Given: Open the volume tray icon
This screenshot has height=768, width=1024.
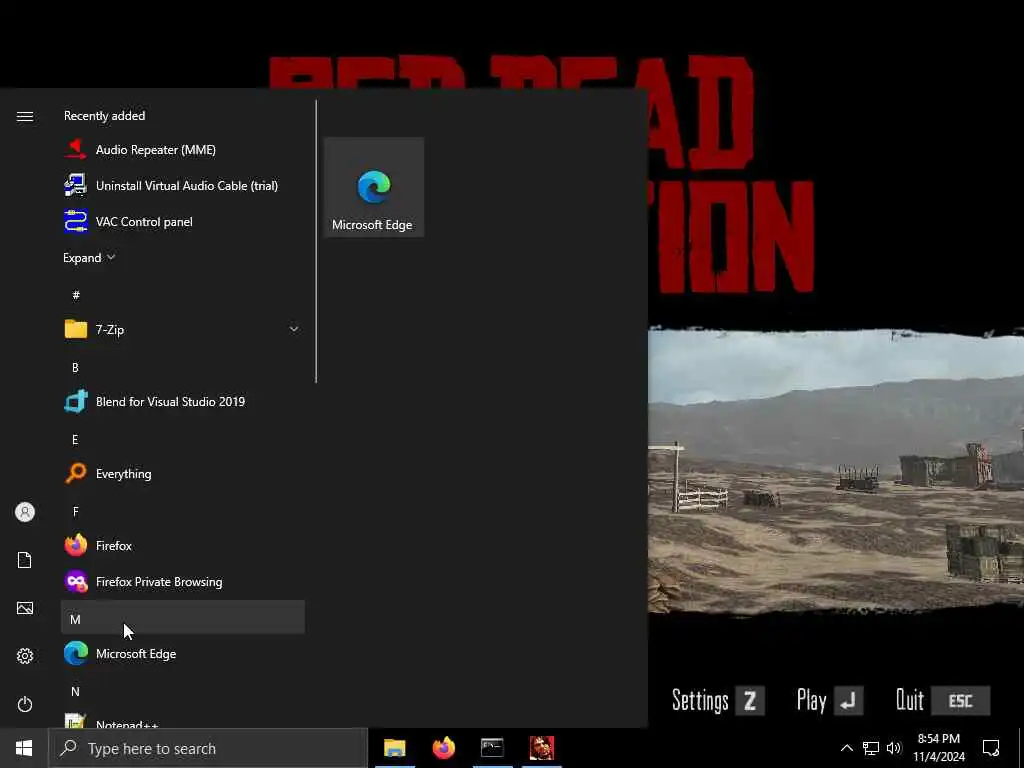Looking at the screenshot, I should pos(894,748).
